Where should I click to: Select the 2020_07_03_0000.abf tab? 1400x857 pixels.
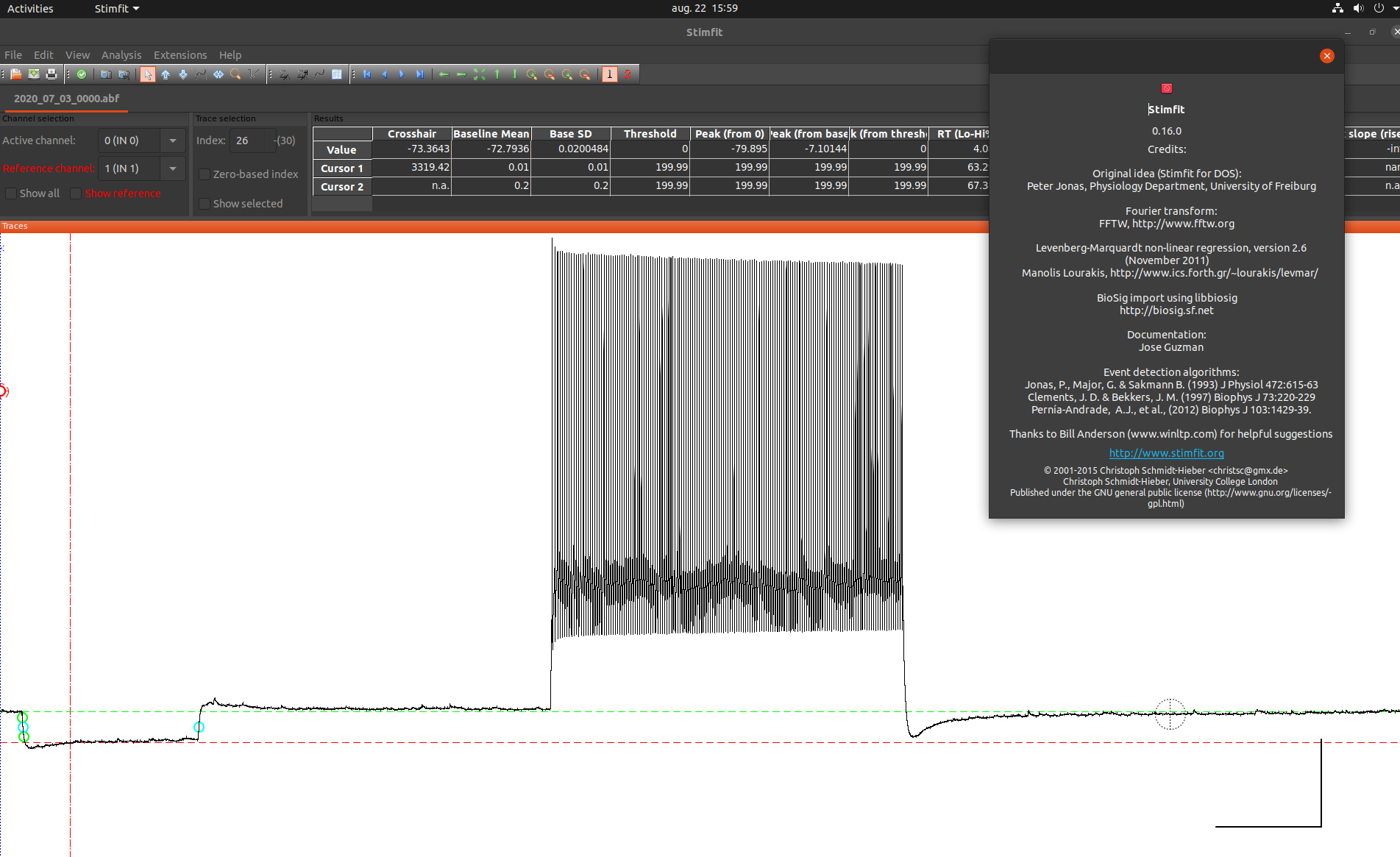65,97
